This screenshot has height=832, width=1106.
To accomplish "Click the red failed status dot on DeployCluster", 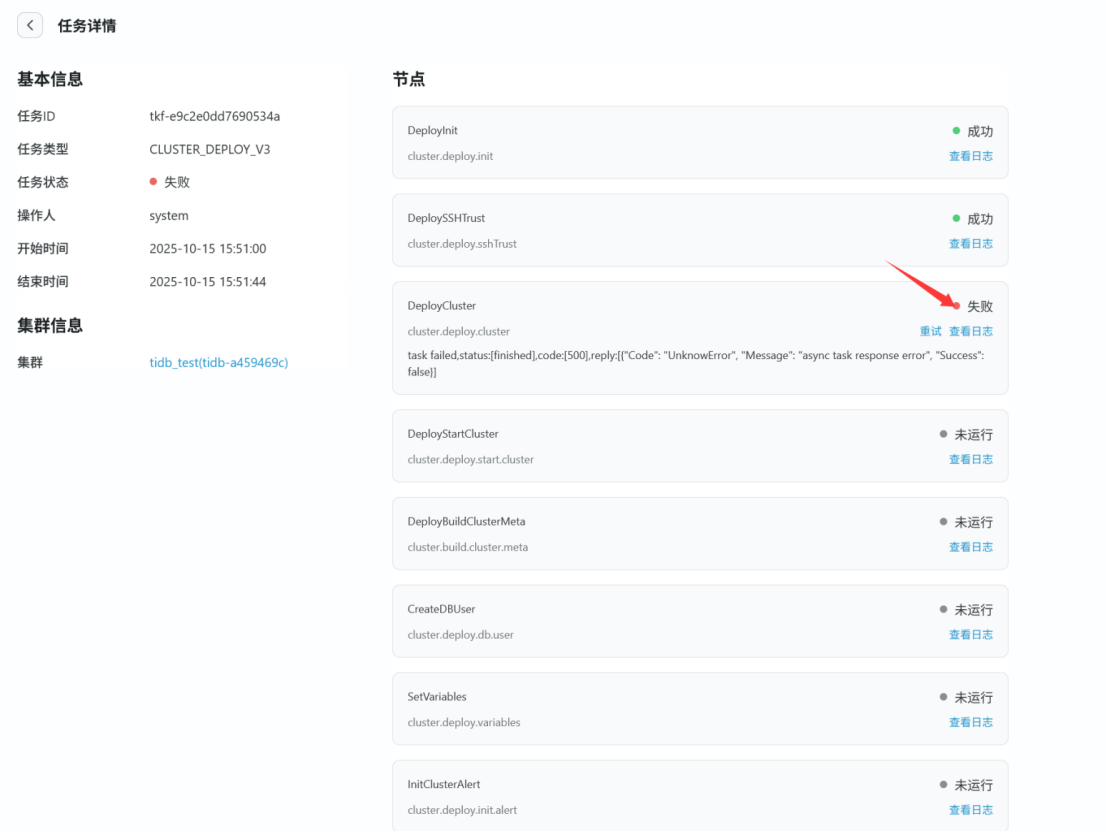I will coord(957,306).
